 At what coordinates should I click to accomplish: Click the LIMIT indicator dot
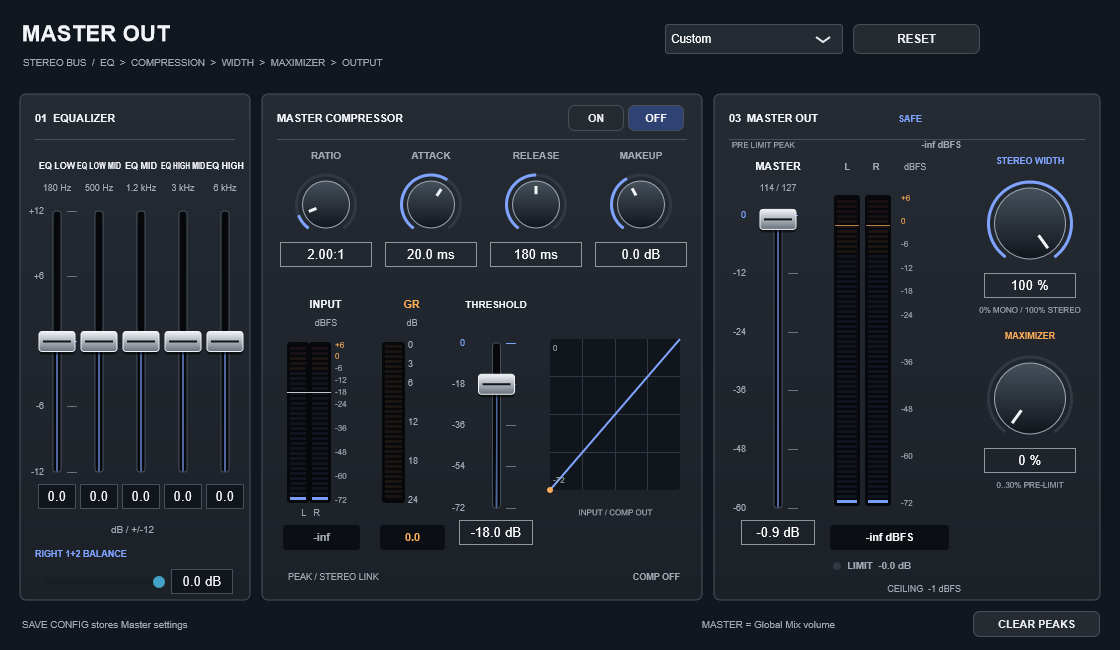click(x=837, y=566)
